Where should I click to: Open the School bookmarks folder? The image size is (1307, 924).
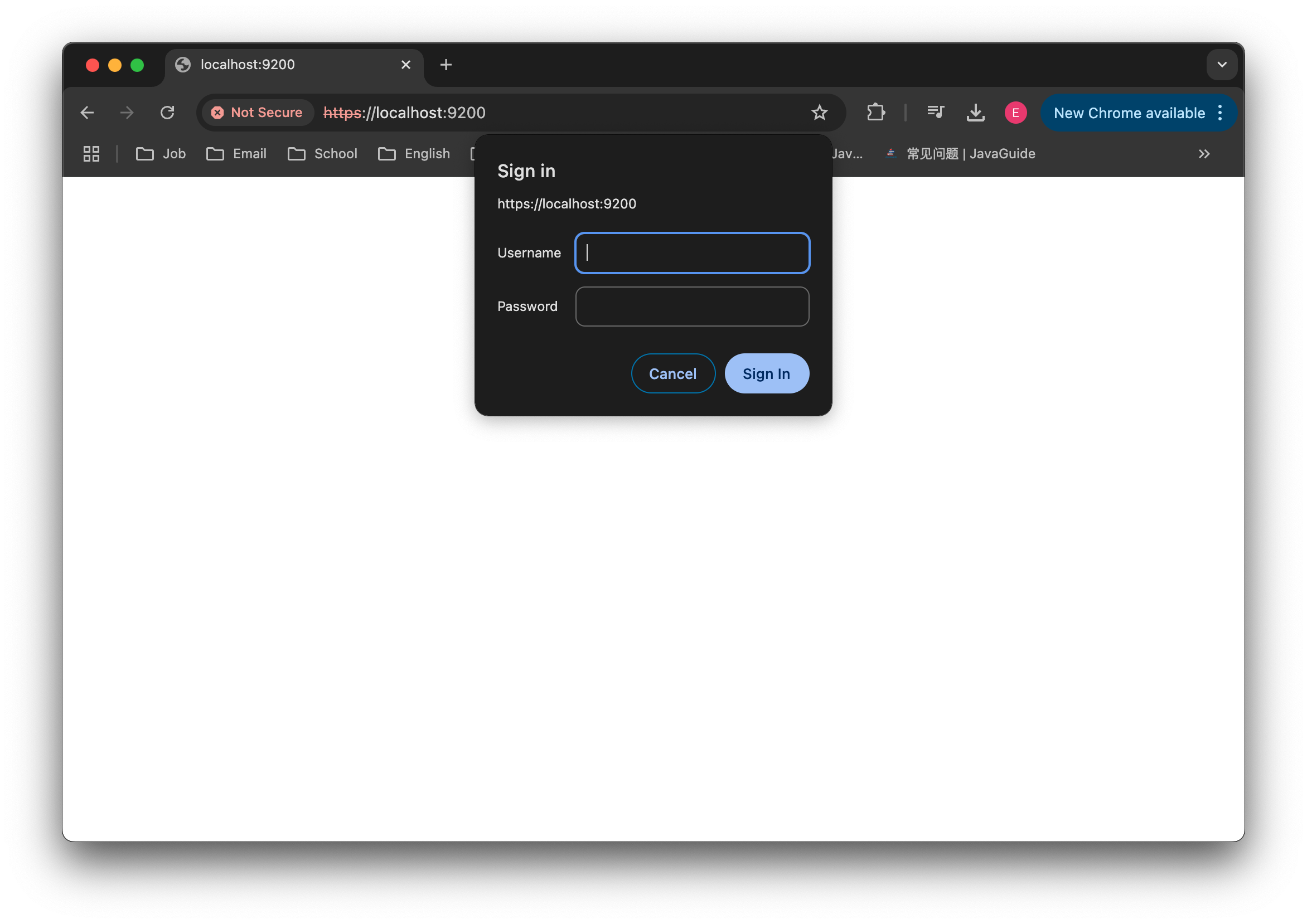point(323,154)
